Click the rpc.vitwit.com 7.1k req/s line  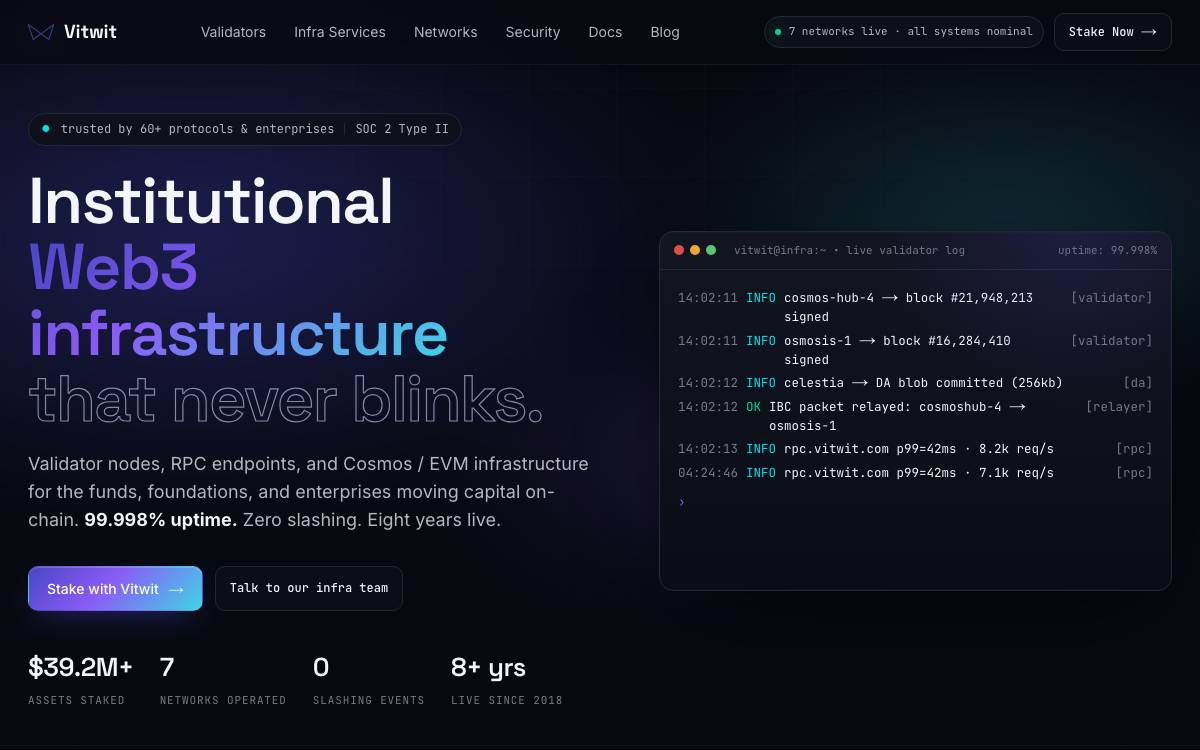pyautogui.click(x=915, y=473)
